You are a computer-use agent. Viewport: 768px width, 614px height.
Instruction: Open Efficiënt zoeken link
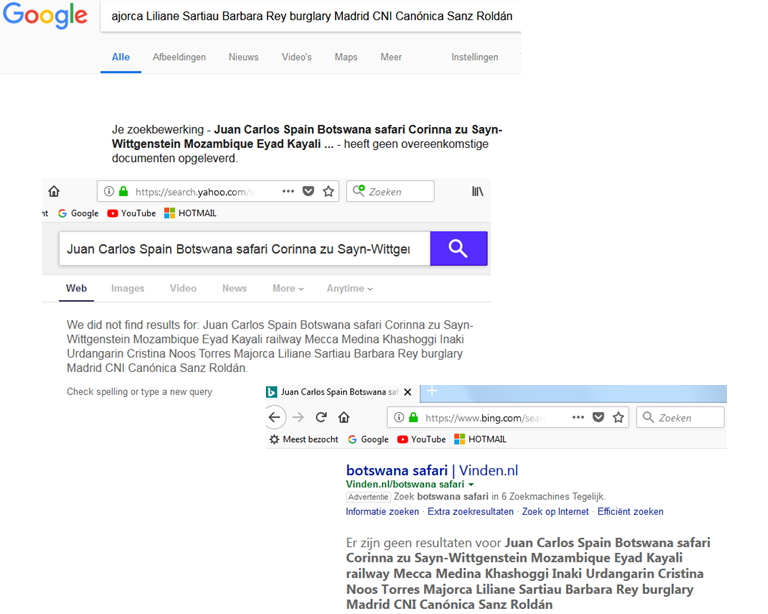pos(630,512)
